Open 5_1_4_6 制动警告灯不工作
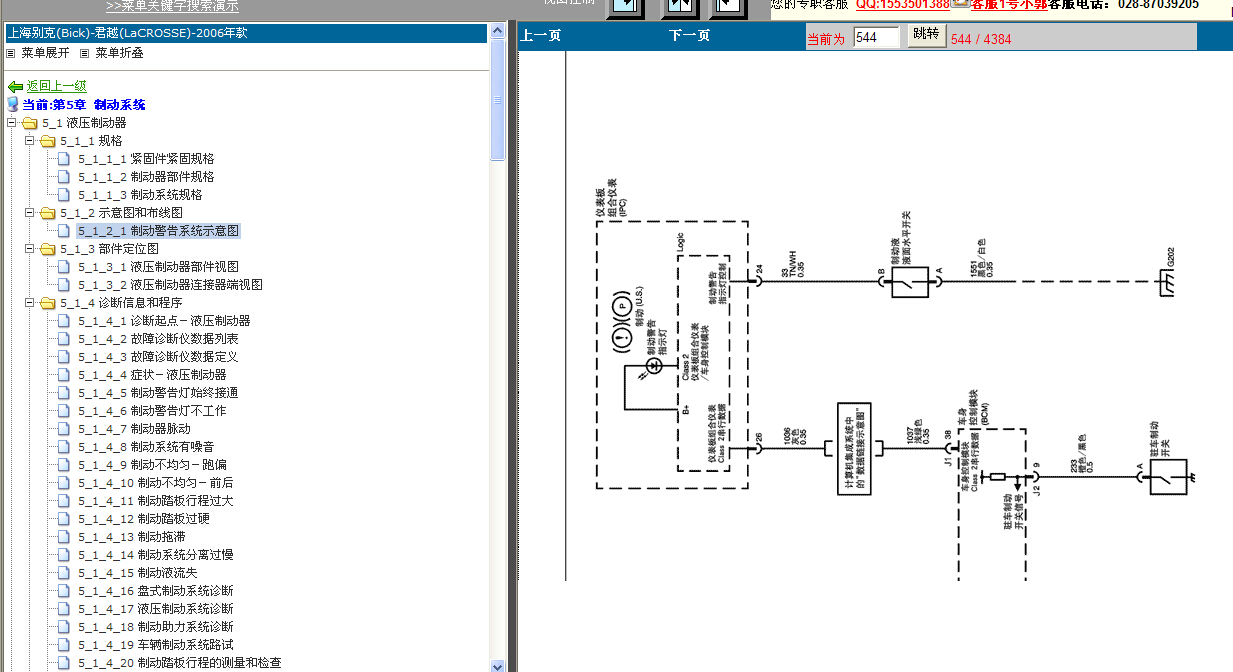This screenshot has height=672, width=1233. [152, 411]
